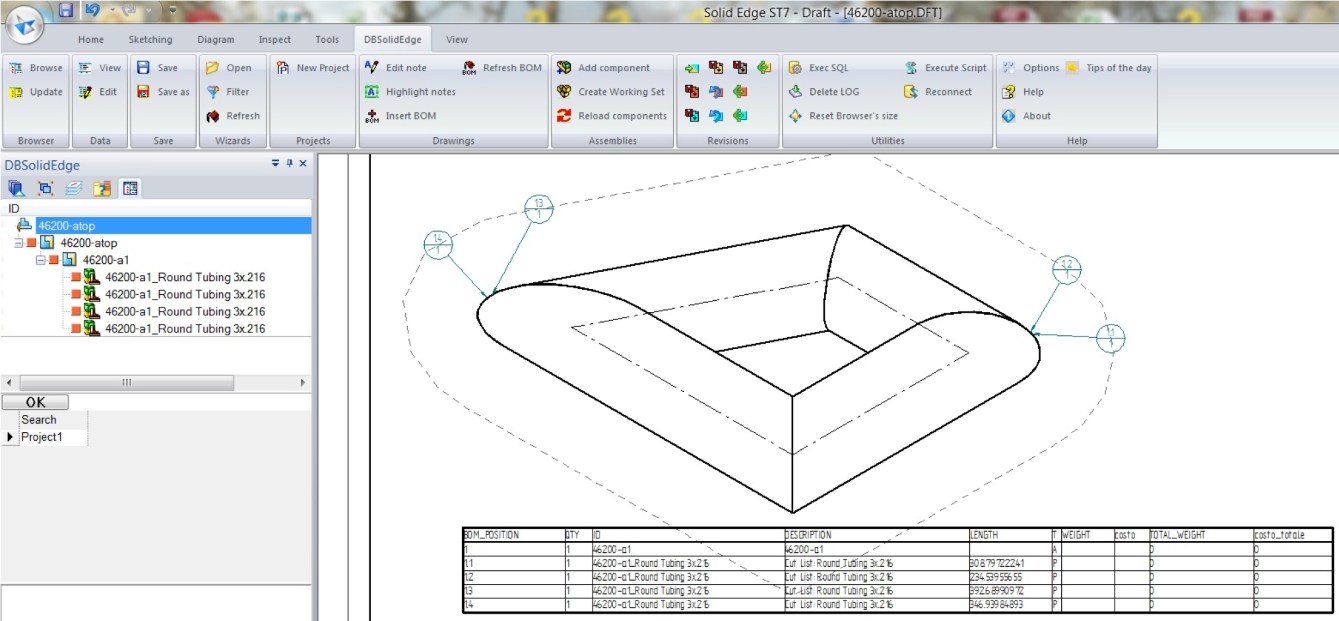Select the Project1 row
Viewport: 1339px width, 621px height.
pyautogui.click(x=54, y=437)
